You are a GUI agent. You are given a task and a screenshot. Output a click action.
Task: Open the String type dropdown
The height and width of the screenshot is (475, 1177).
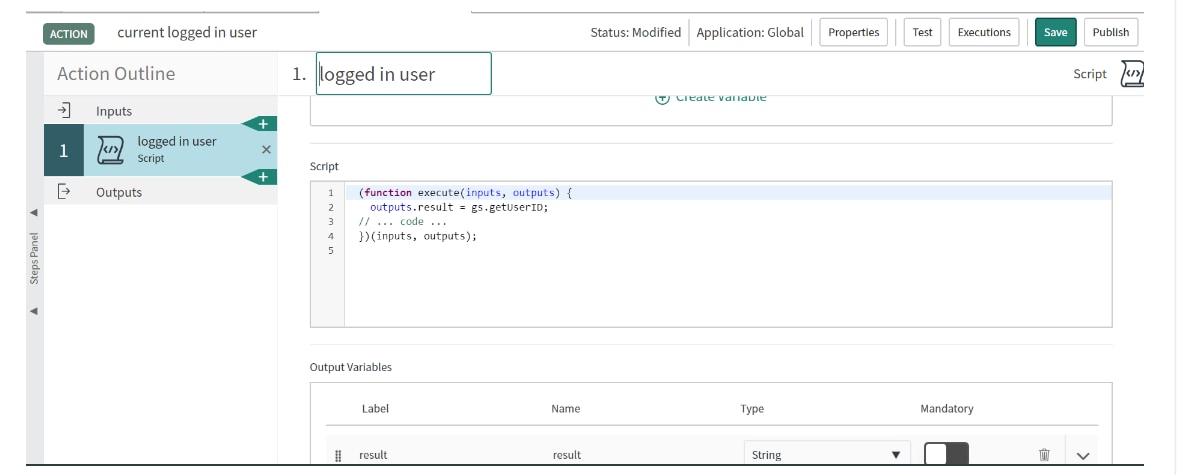tap(827, 455)
